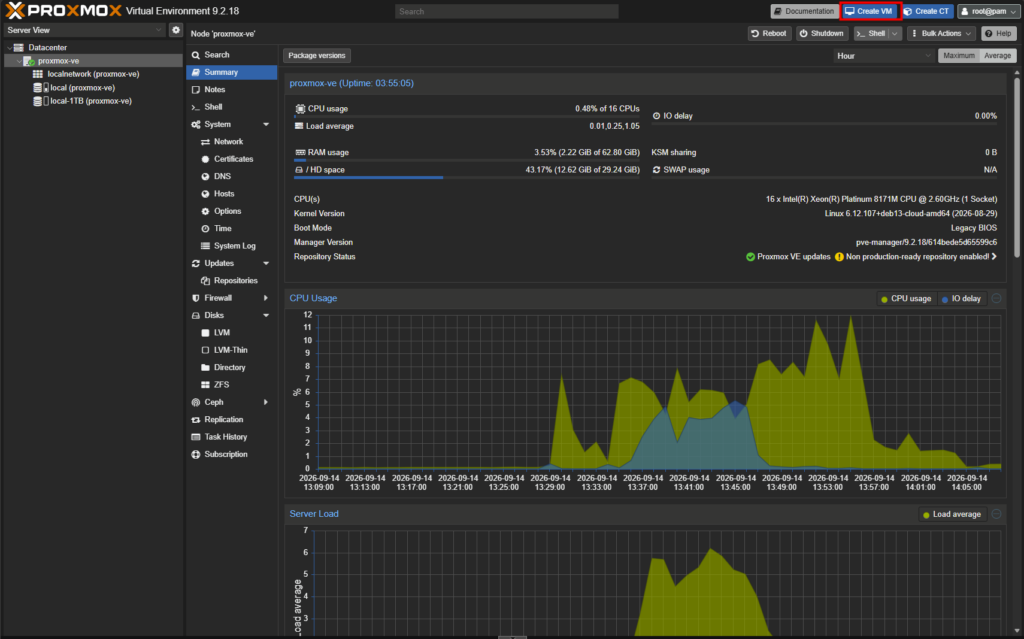Collapse the System menu section
The image size is (1024, 639).
click(266, 125)
